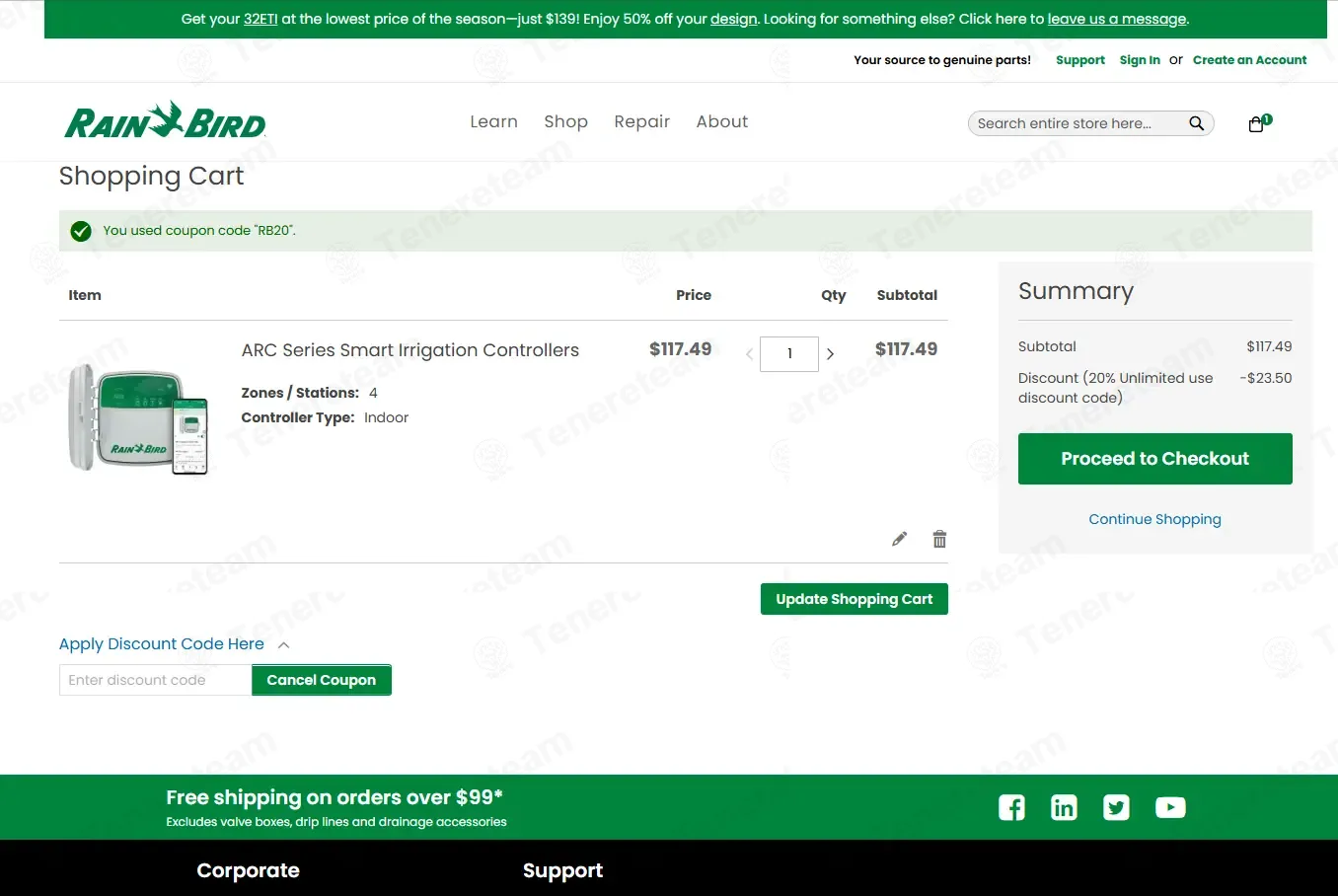Click the Free shipping on orders text

334,797
